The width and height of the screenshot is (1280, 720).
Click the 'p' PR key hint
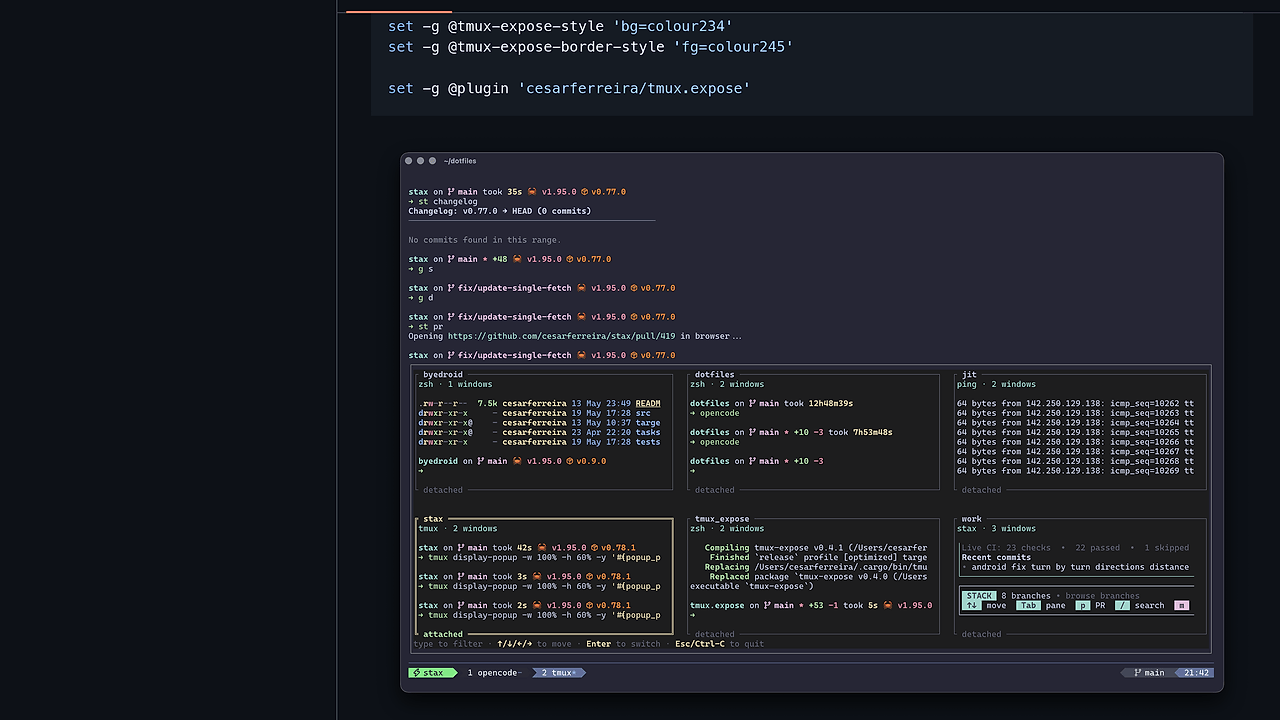coord(1082,605)
